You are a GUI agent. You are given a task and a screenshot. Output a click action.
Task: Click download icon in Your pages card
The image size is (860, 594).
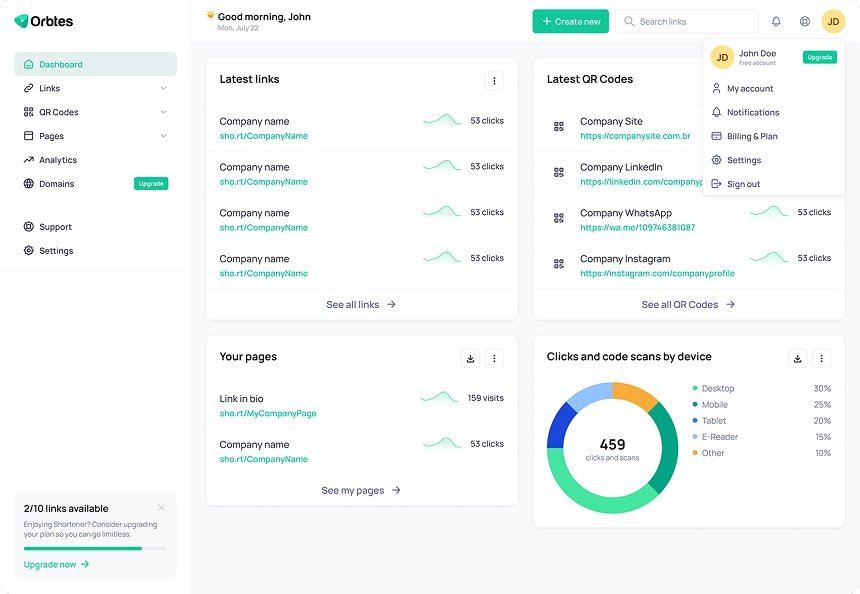tap(470, 358)
